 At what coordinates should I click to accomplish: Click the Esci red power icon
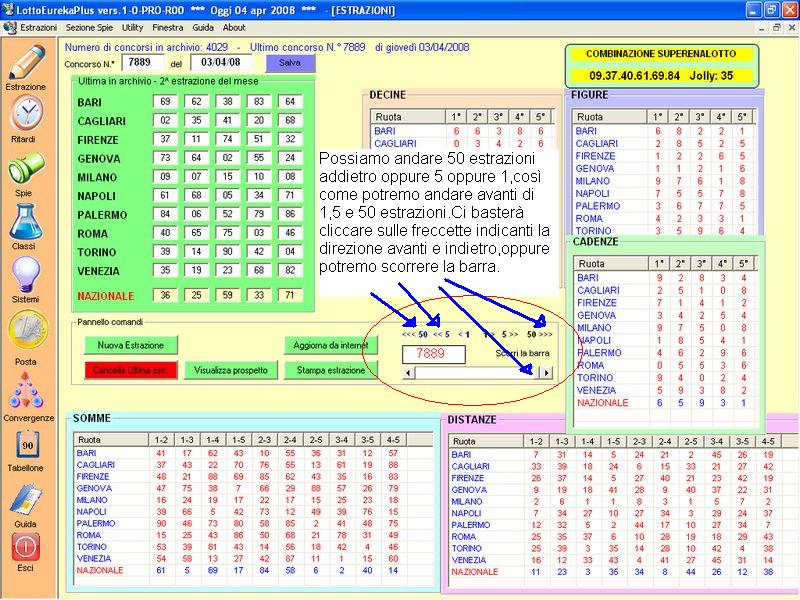26,547
